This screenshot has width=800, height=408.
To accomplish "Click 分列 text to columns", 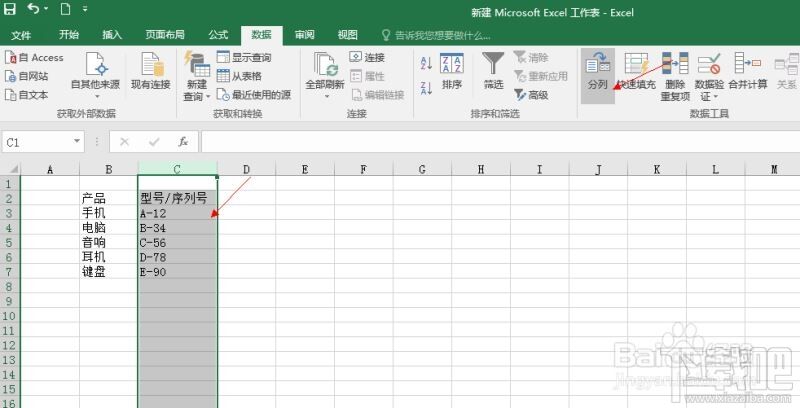I will tap(597, 75).
